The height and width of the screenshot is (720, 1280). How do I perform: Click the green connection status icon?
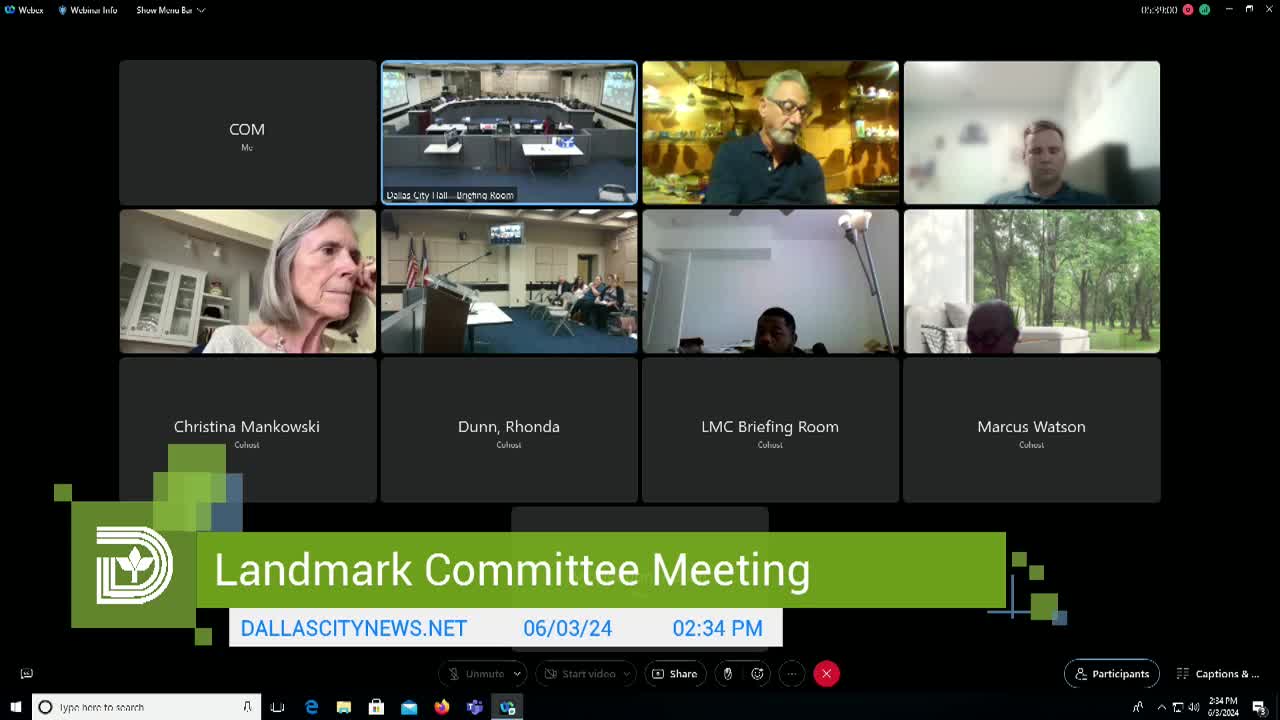tap(1204, 10)
